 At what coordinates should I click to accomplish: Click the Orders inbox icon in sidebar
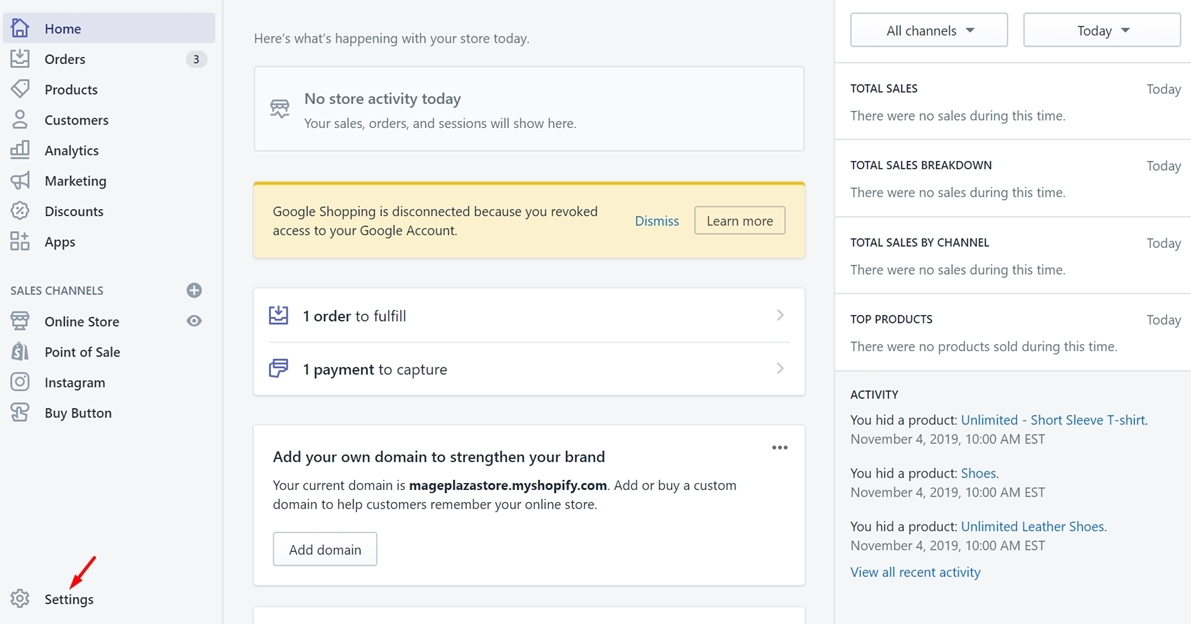pos(20,59)
